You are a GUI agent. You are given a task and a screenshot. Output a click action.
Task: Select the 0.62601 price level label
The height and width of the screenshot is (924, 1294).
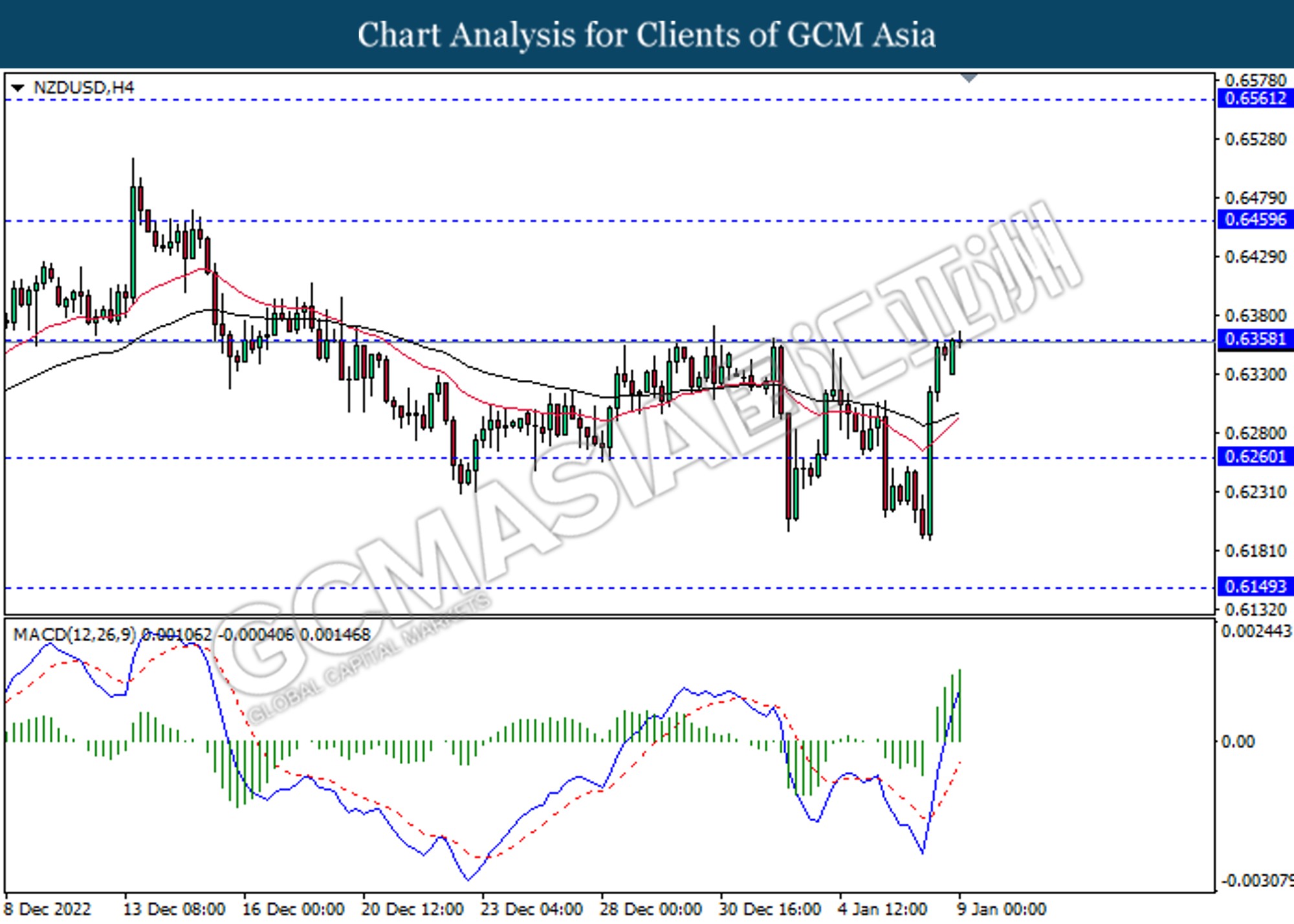tap(1255, 457)
